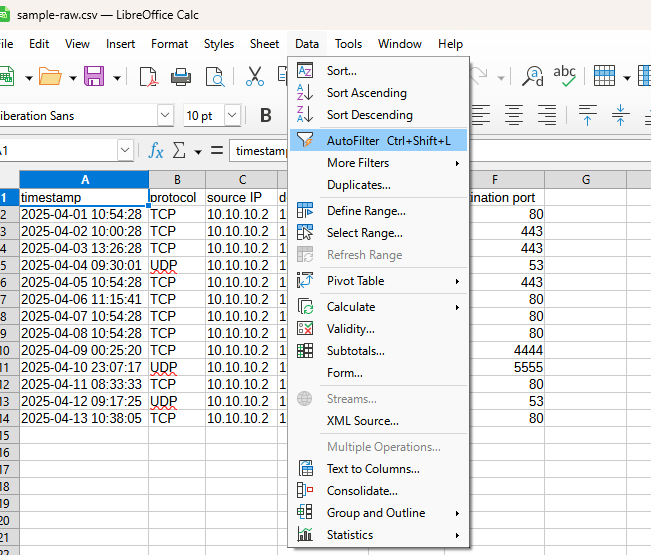This screenshot has width=651, height=555.
Task: Click the Validity option in menu
Action: 350,329
